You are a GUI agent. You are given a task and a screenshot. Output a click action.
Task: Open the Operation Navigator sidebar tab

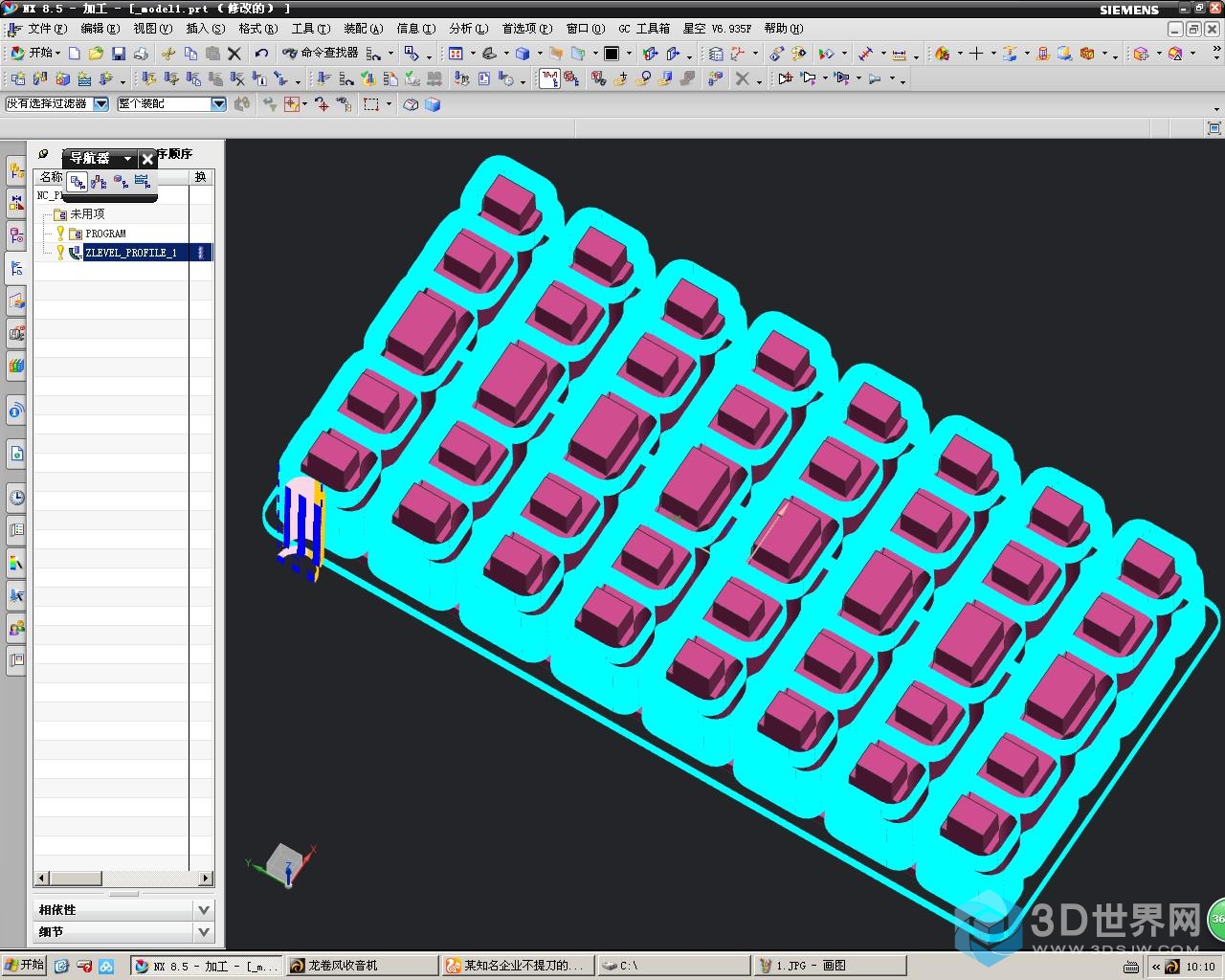(x=16, y=268)
